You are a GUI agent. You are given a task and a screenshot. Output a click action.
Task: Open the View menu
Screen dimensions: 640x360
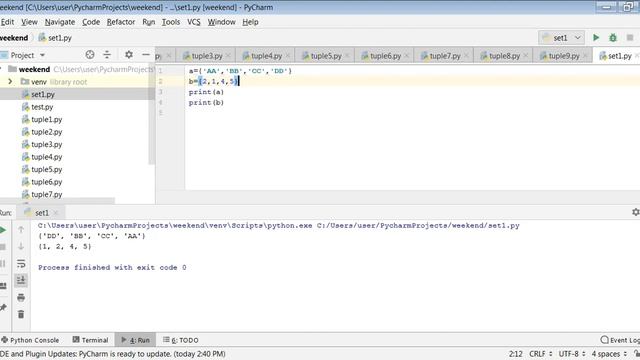pyautogui.click(x=29, y=22)
